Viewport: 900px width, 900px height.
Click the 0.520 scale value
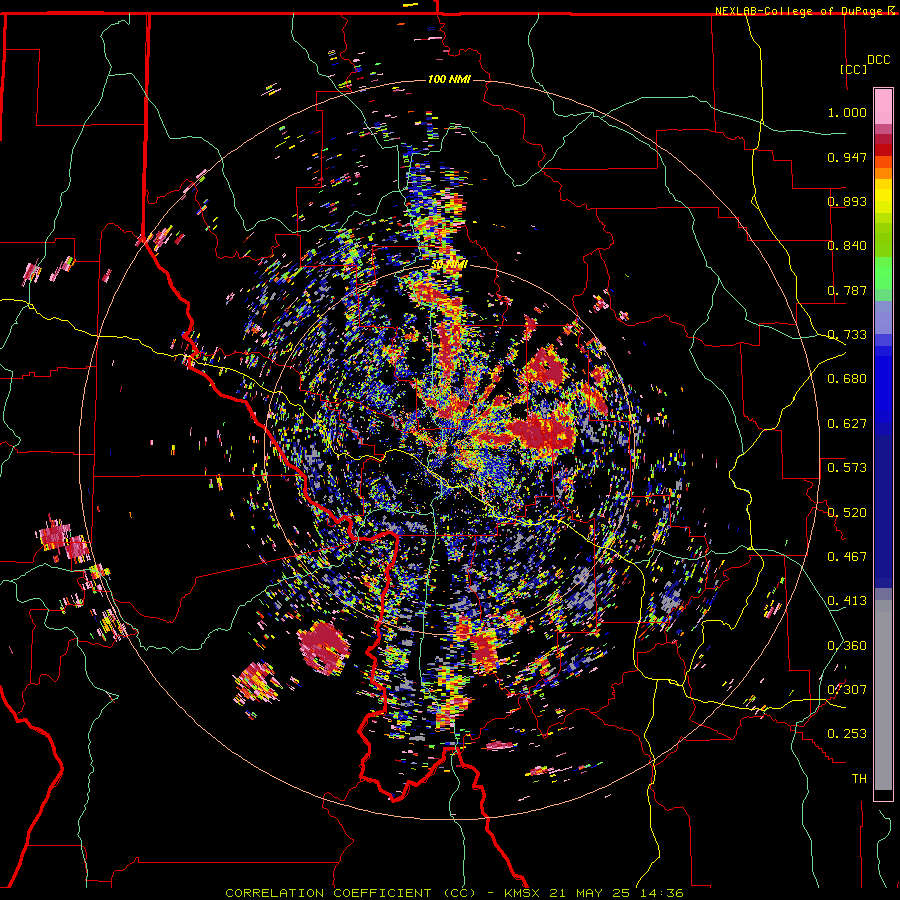point(847,513)
